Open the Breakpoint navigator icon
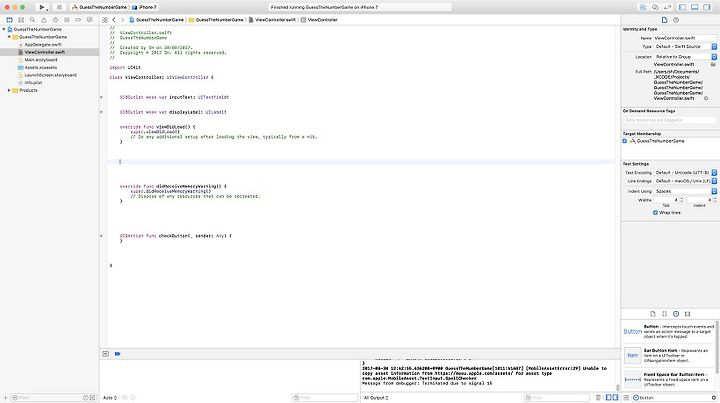Image resolution: width=720 pixels, height=403 pixels. pos(78,20)
